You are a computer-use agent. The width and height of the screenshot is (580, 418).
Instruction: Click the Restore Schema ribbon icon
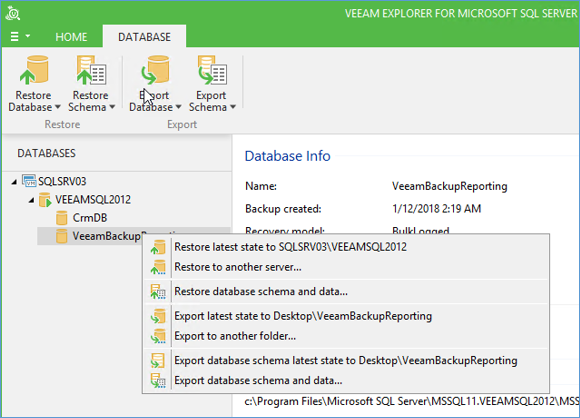point(91,70)
